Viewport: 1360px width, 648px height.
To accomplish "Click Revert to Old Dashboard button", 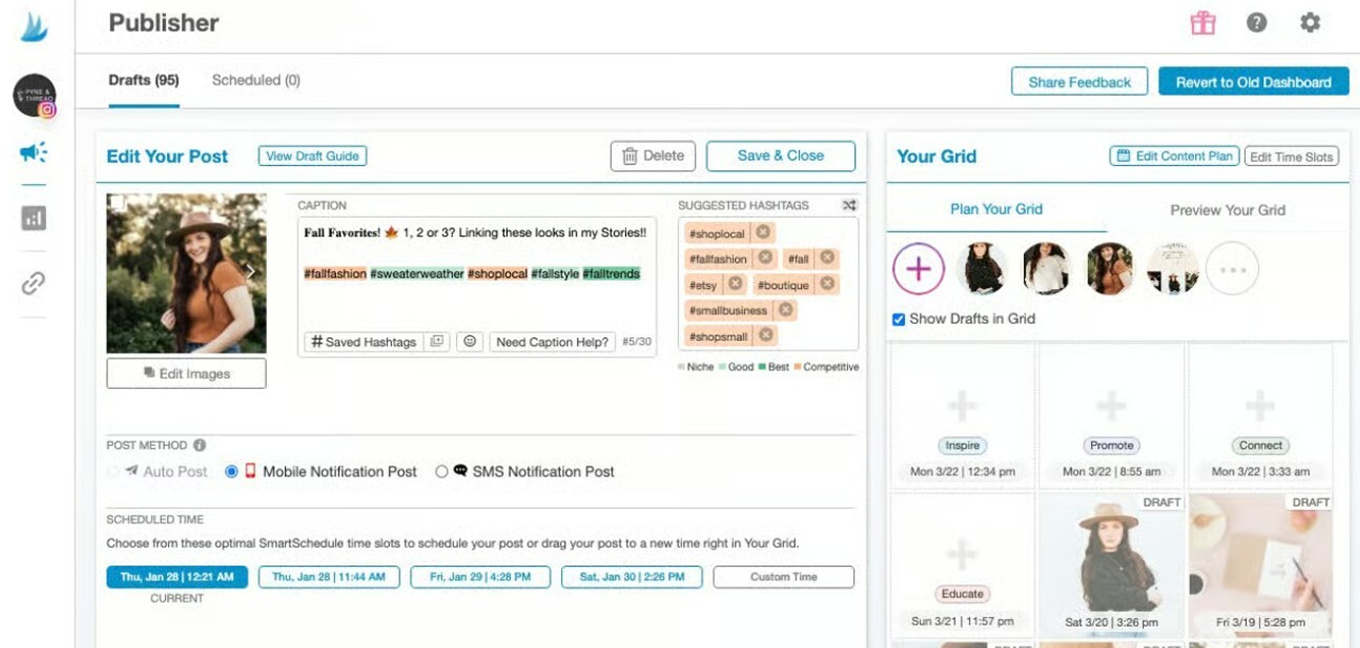I will [1253, 82].
